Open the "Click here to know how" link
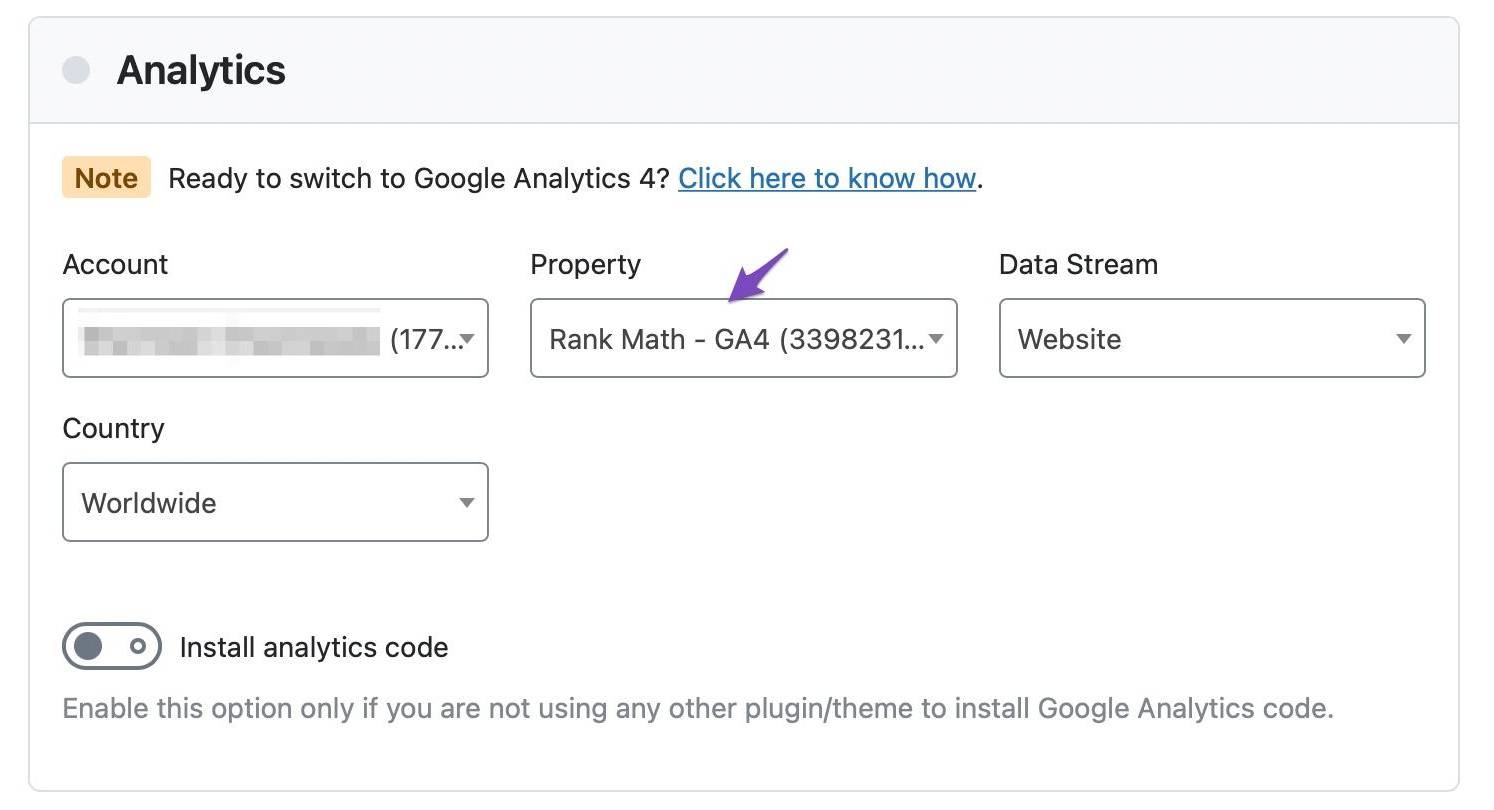The width and height of the screenshot is (1494, 810). tap(826, 178)
